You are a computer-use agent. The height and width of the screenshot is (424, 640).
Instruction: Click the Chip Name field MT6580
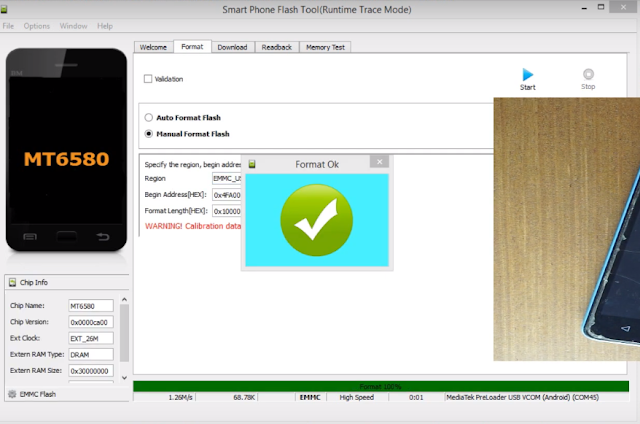pyautogui.click(x=91, y=306)
